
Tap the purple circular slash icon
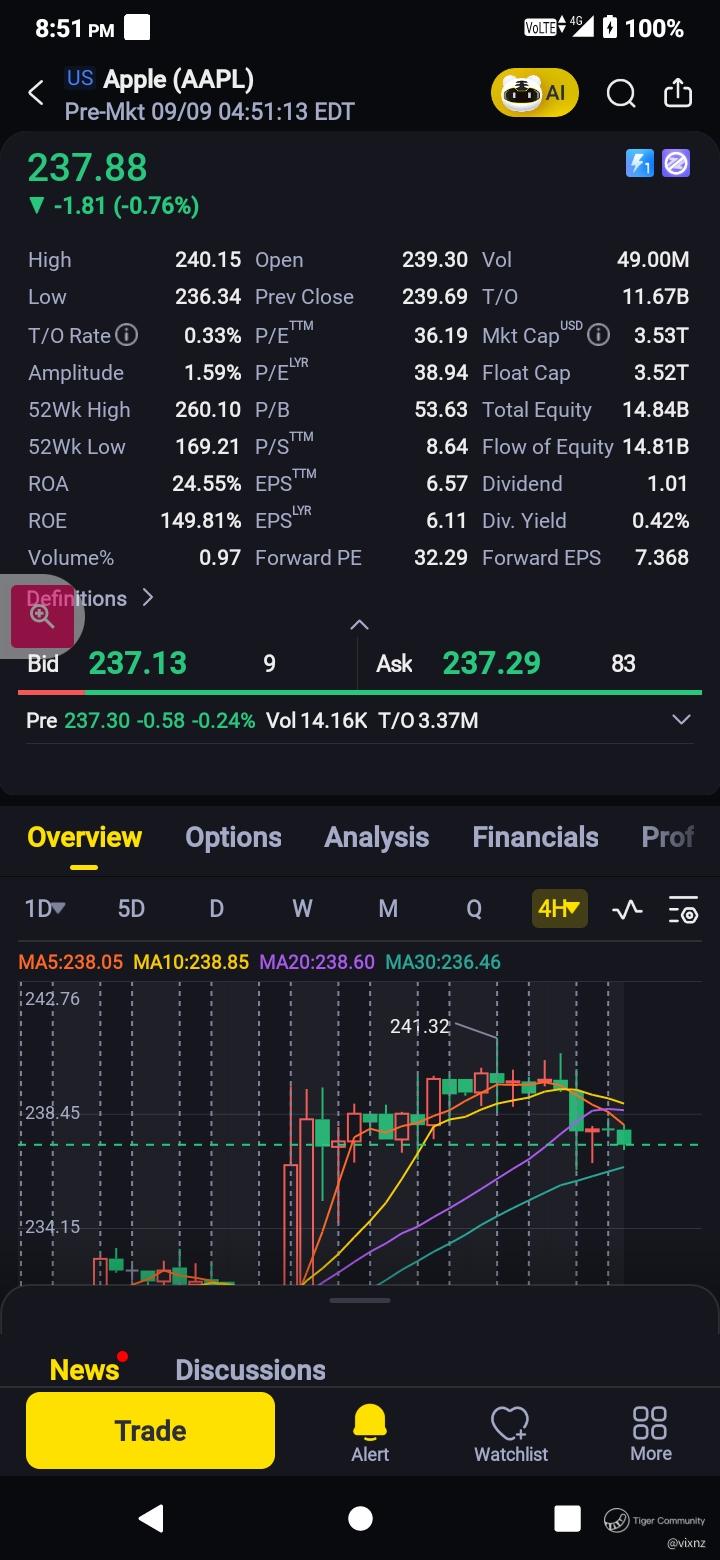pyautogui.click(x=676, y=163)
